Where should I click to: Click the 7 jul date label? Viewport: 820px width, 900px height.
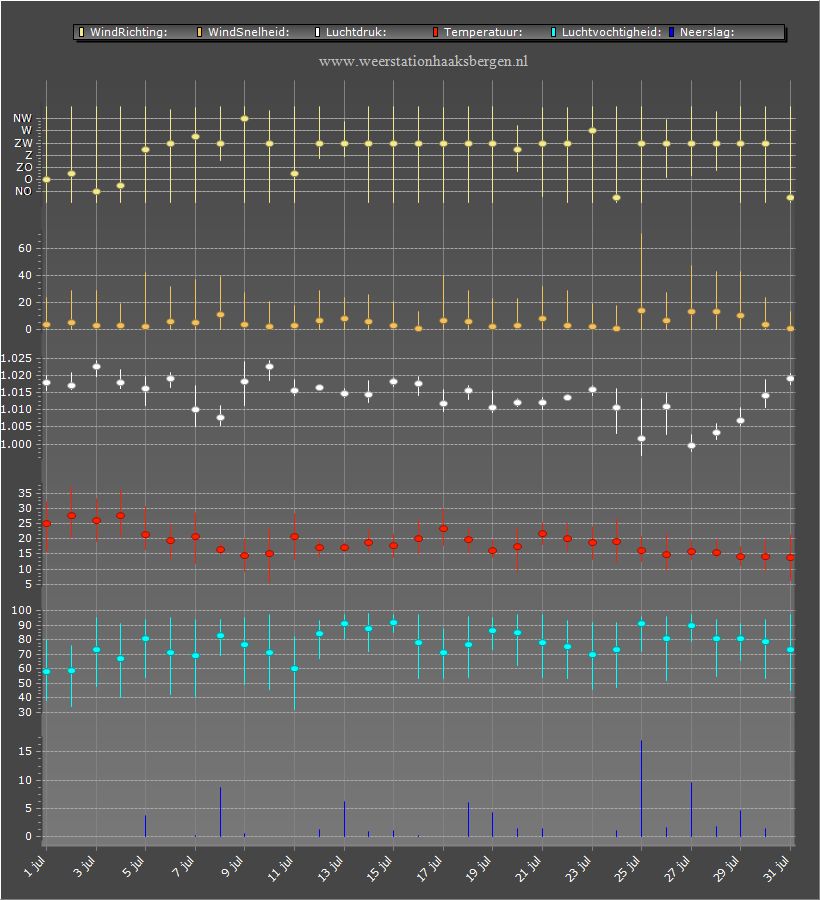pos(185,866)
